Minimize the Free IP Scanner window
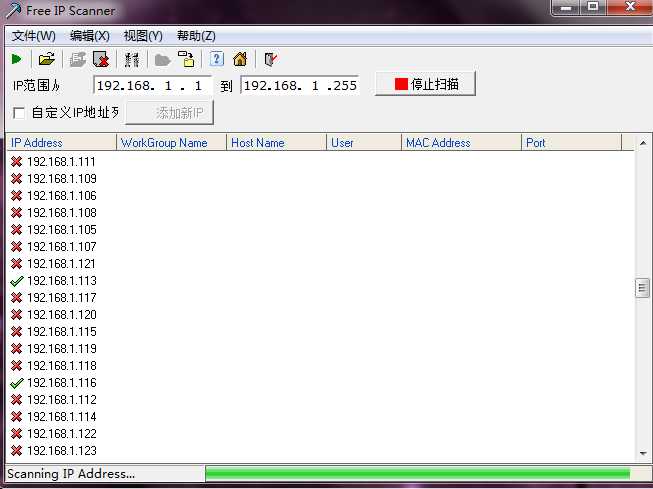Screen dimensions: 653x489 (566, 7)
